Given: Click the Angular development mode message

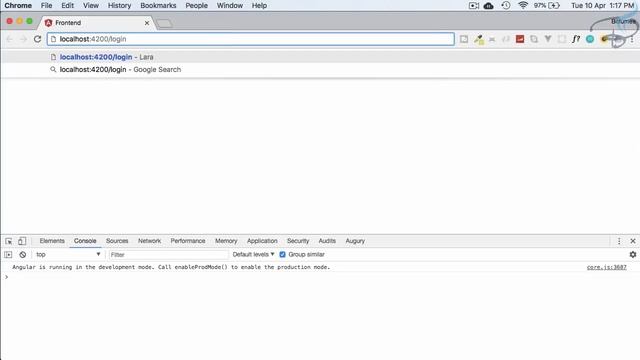Looking at the screenshot, I should pyautogui.click(x=171, y=267).
